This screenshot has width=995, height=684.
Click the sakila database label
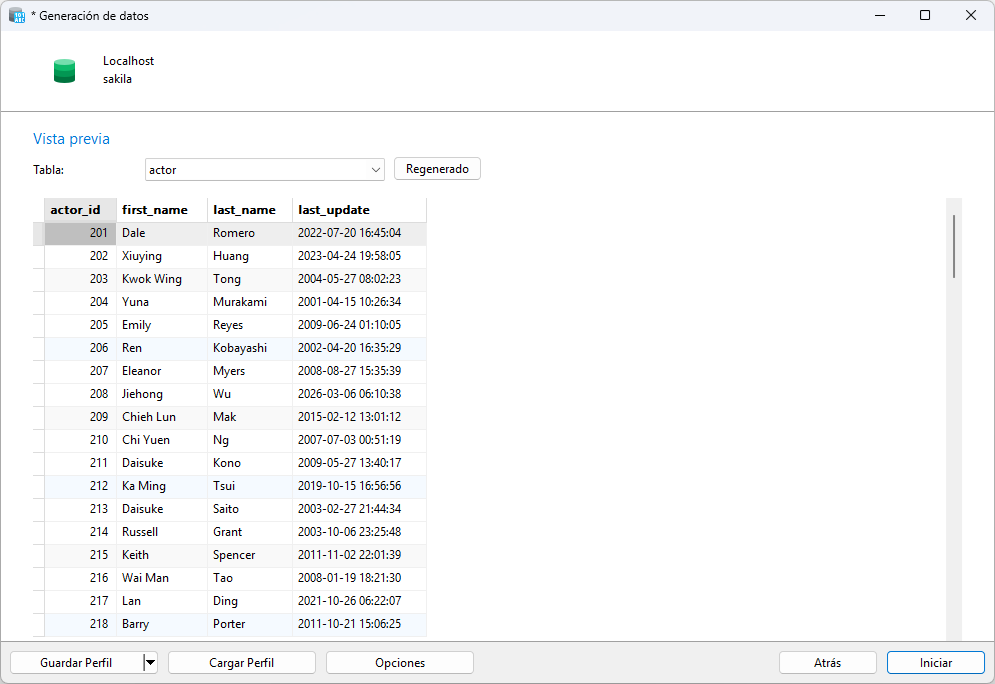tap(117, 79)
